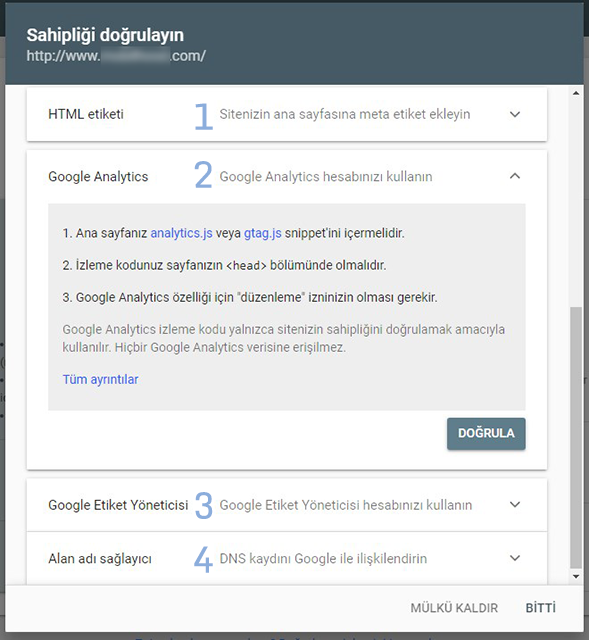Viewport: 589px width, 640px height.
Task: Collapse Google Analytics section with up chevron
Action: click(515, 176)
